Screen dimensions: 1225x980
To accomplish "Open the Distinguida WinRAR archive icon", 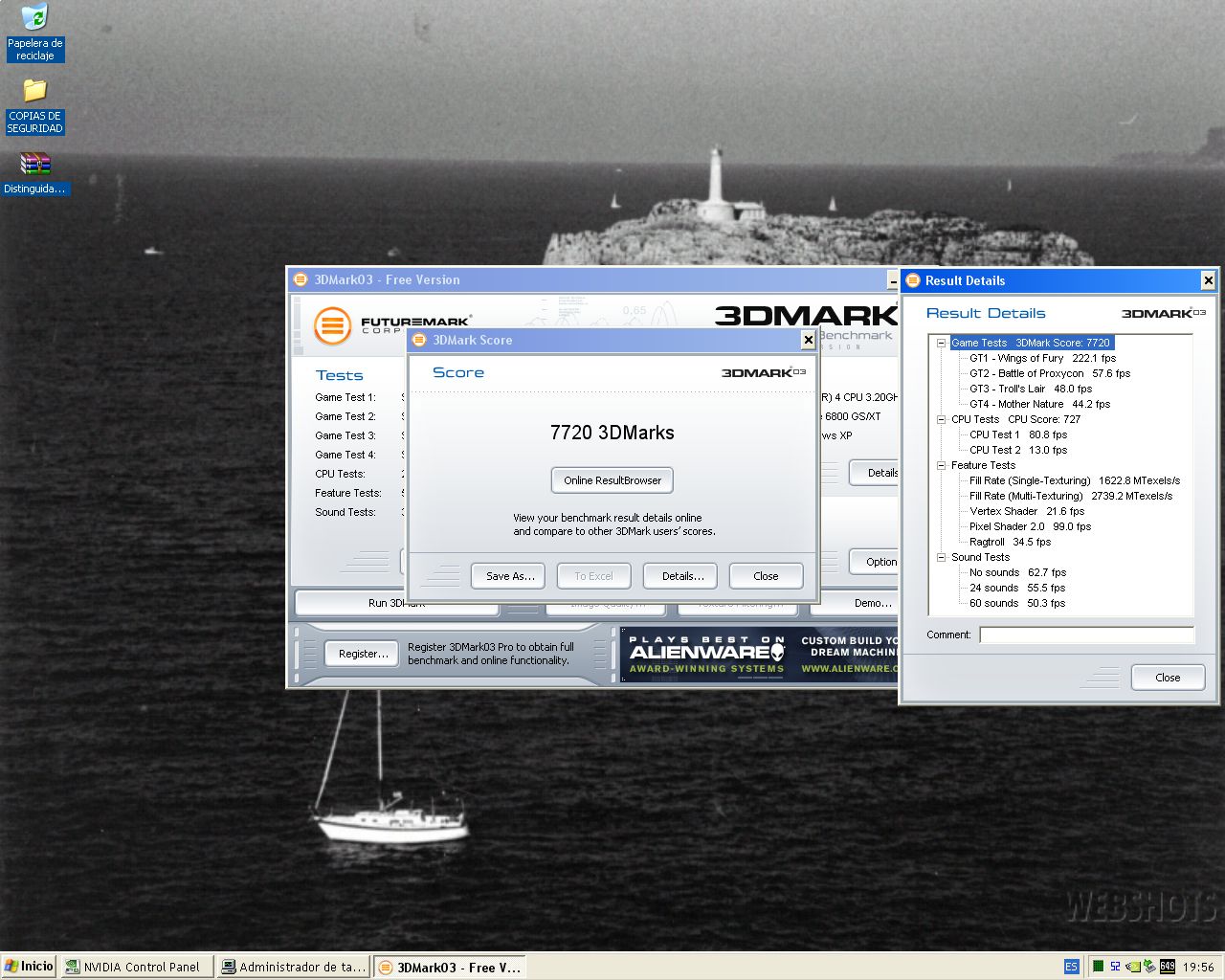I will (34, 165).
